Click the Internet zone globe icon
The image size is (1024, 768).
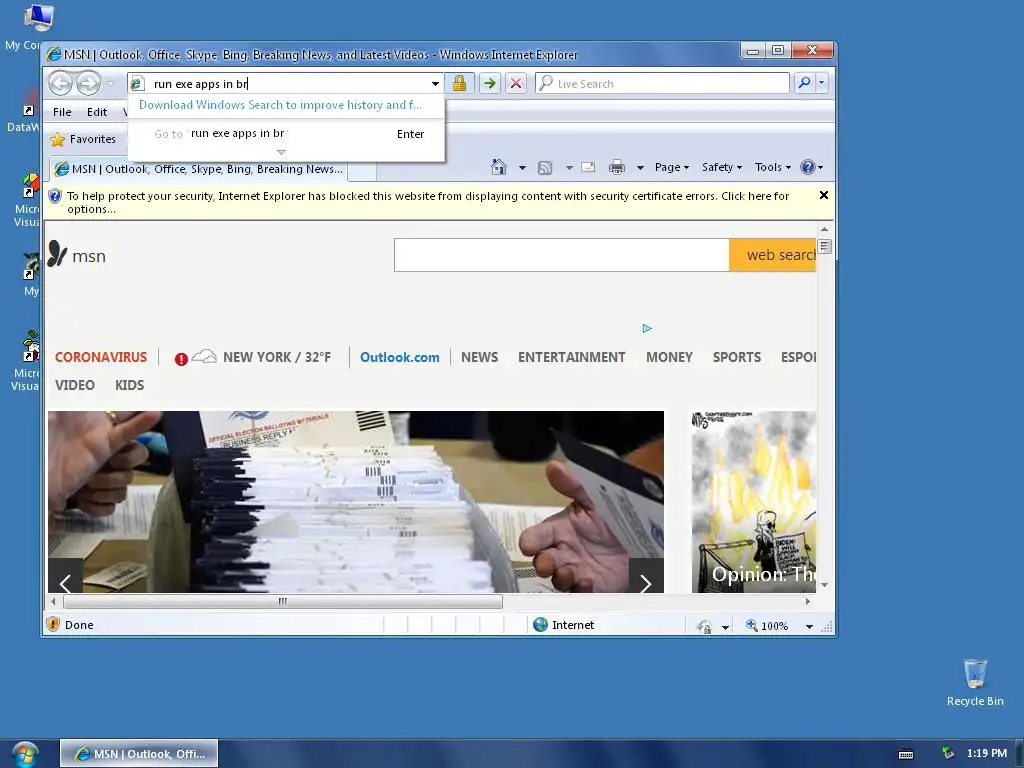coord(540,625)
